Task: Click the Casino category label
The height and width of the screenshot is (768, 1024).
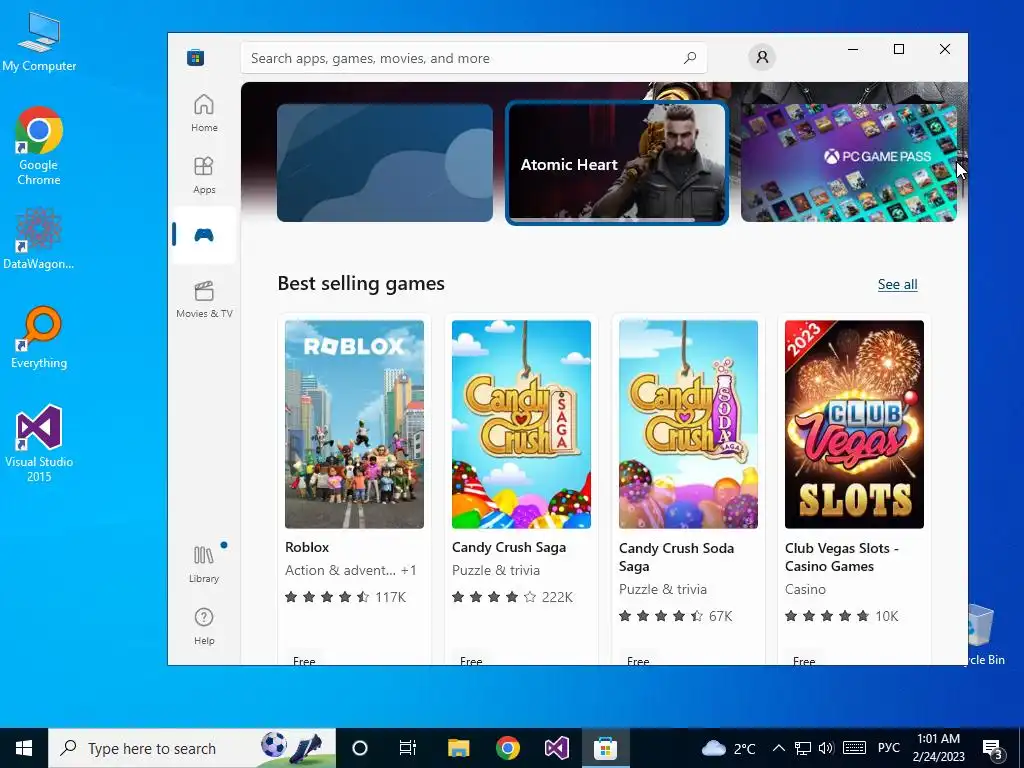Action: [805, 589]
